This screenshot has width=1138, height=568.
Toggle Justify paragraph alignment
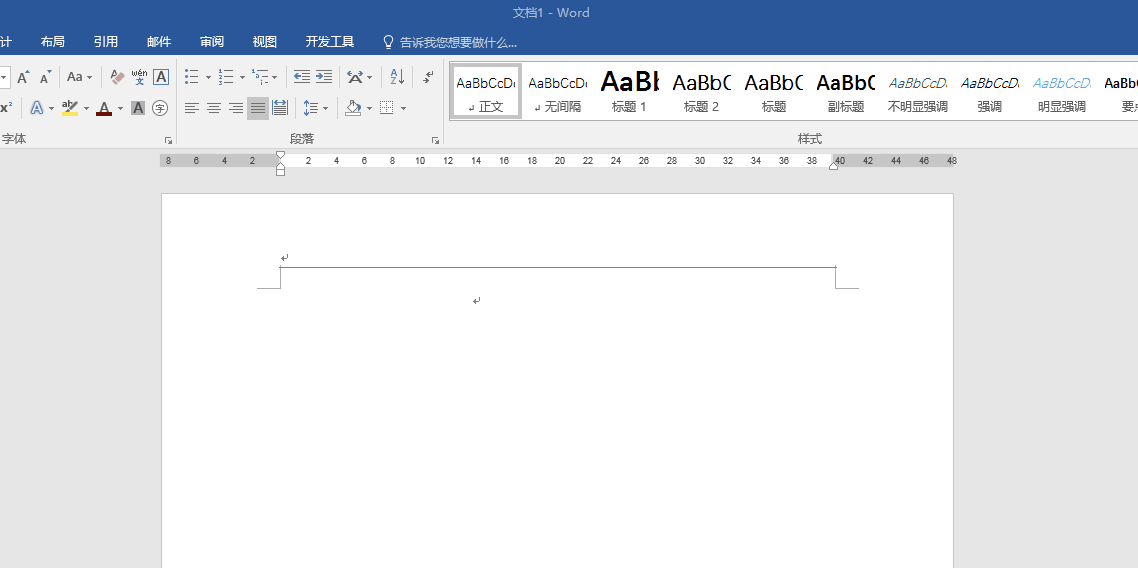(x=258, y=108)
